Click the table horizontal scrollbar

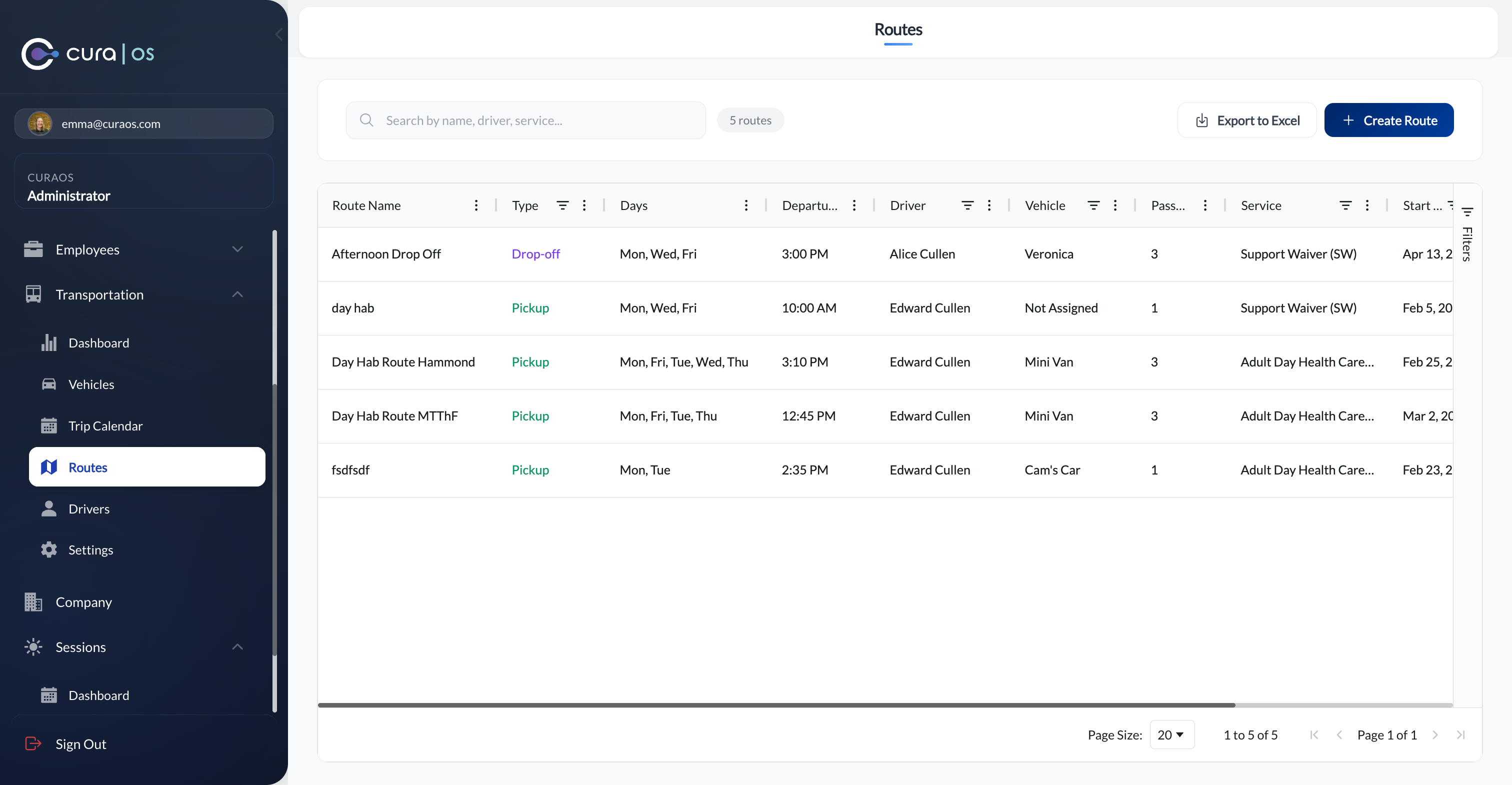(x=776, y=705)
